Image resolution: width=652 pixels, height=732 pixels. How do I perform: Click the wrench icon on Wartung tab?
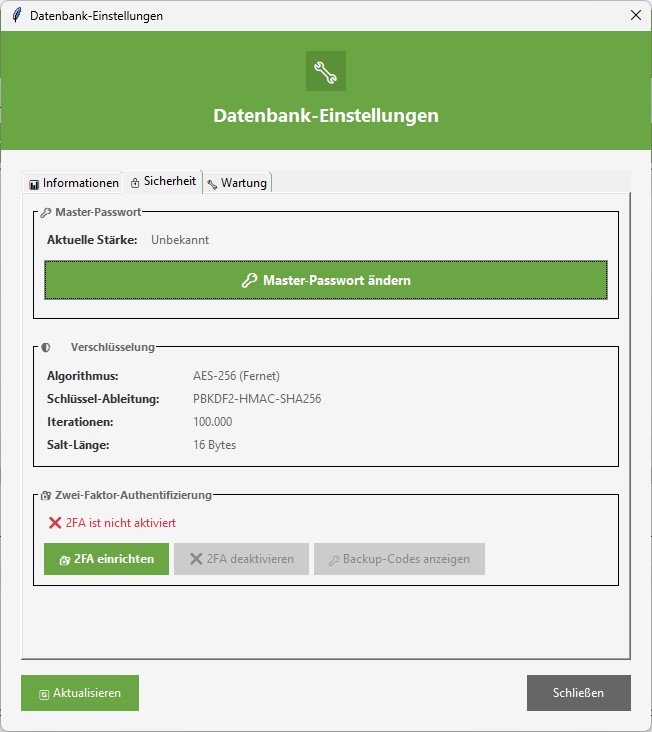pos(212,185)
